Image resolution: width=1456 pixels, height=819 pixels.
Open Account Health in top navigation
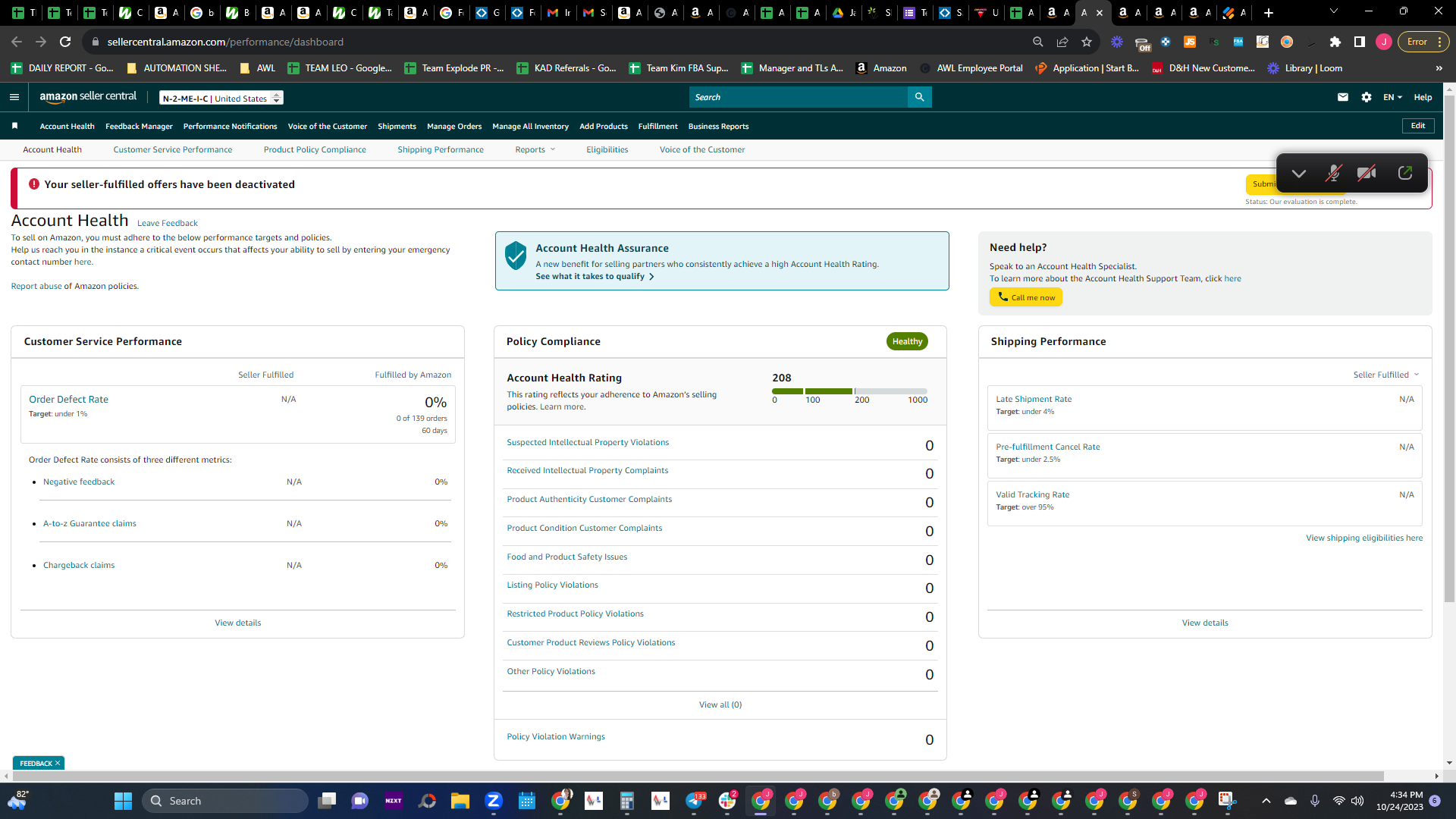tap(67, 127)
